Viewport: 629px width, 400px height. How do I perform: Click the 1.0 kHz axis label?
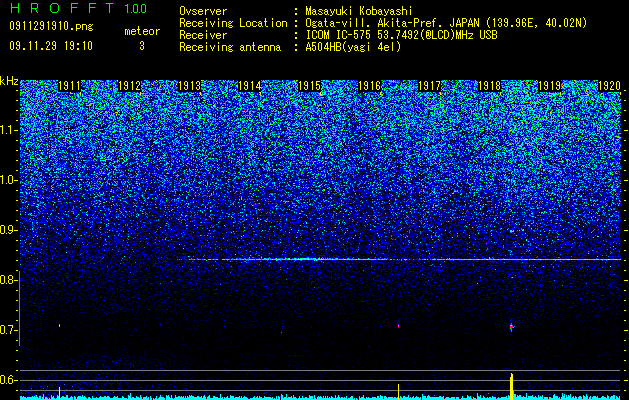[8, 181]
